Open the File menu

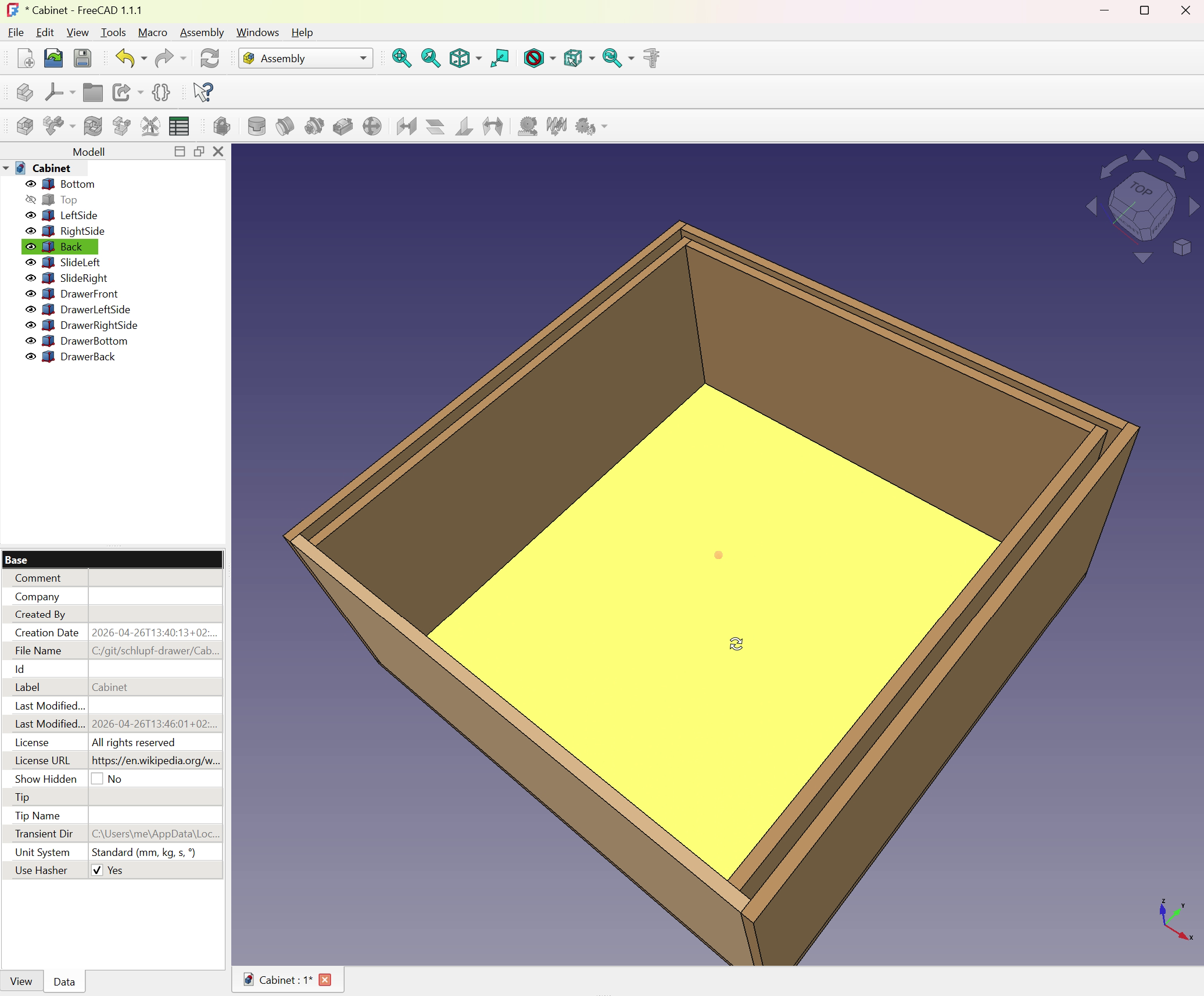click(16, 33)
